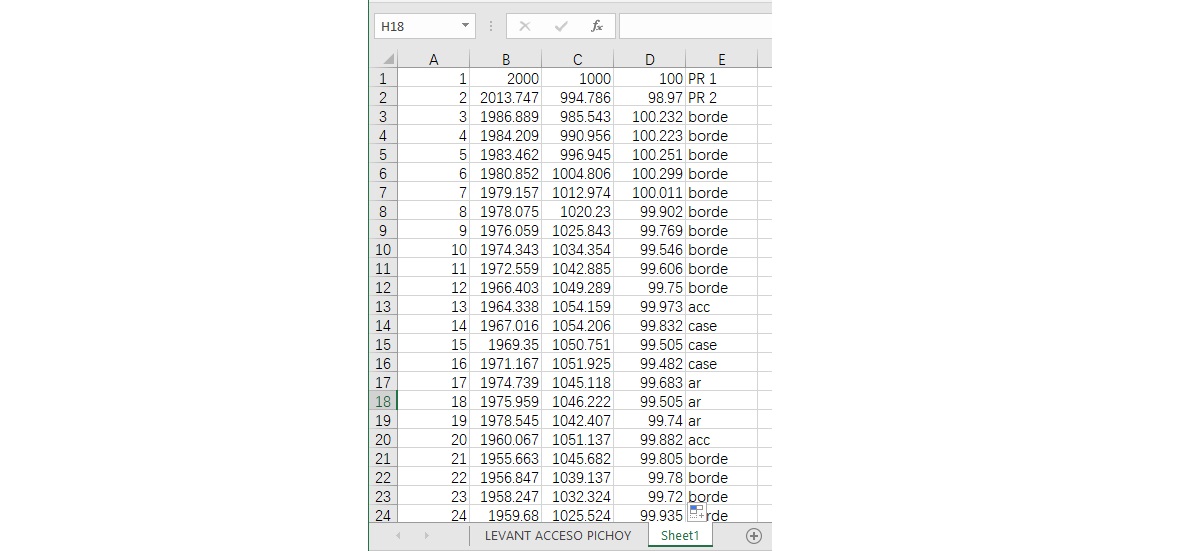Click cell with value 2013.747

click(x=509, y=98)
